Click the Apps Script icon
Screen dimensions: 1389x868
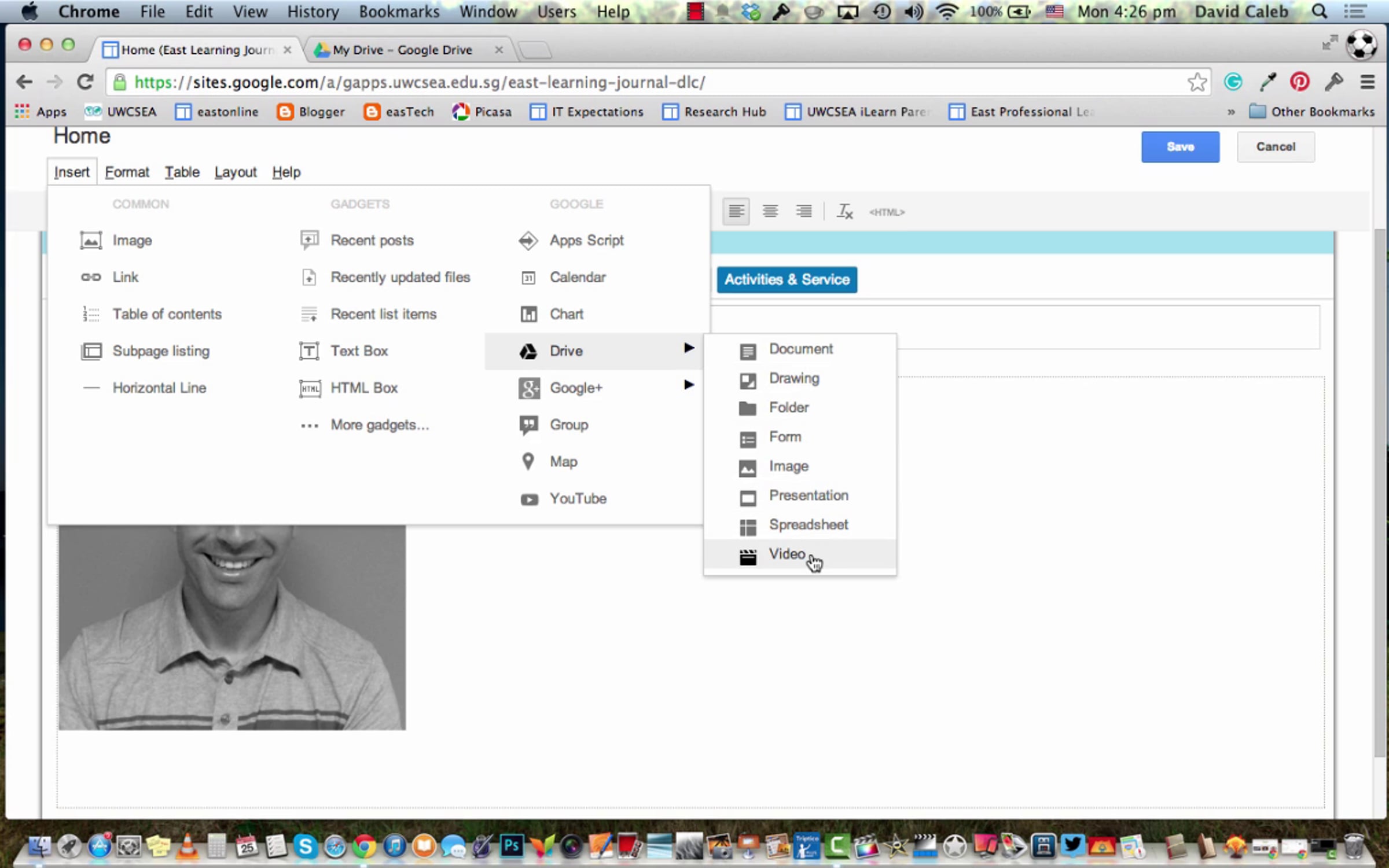click(528, 240)
